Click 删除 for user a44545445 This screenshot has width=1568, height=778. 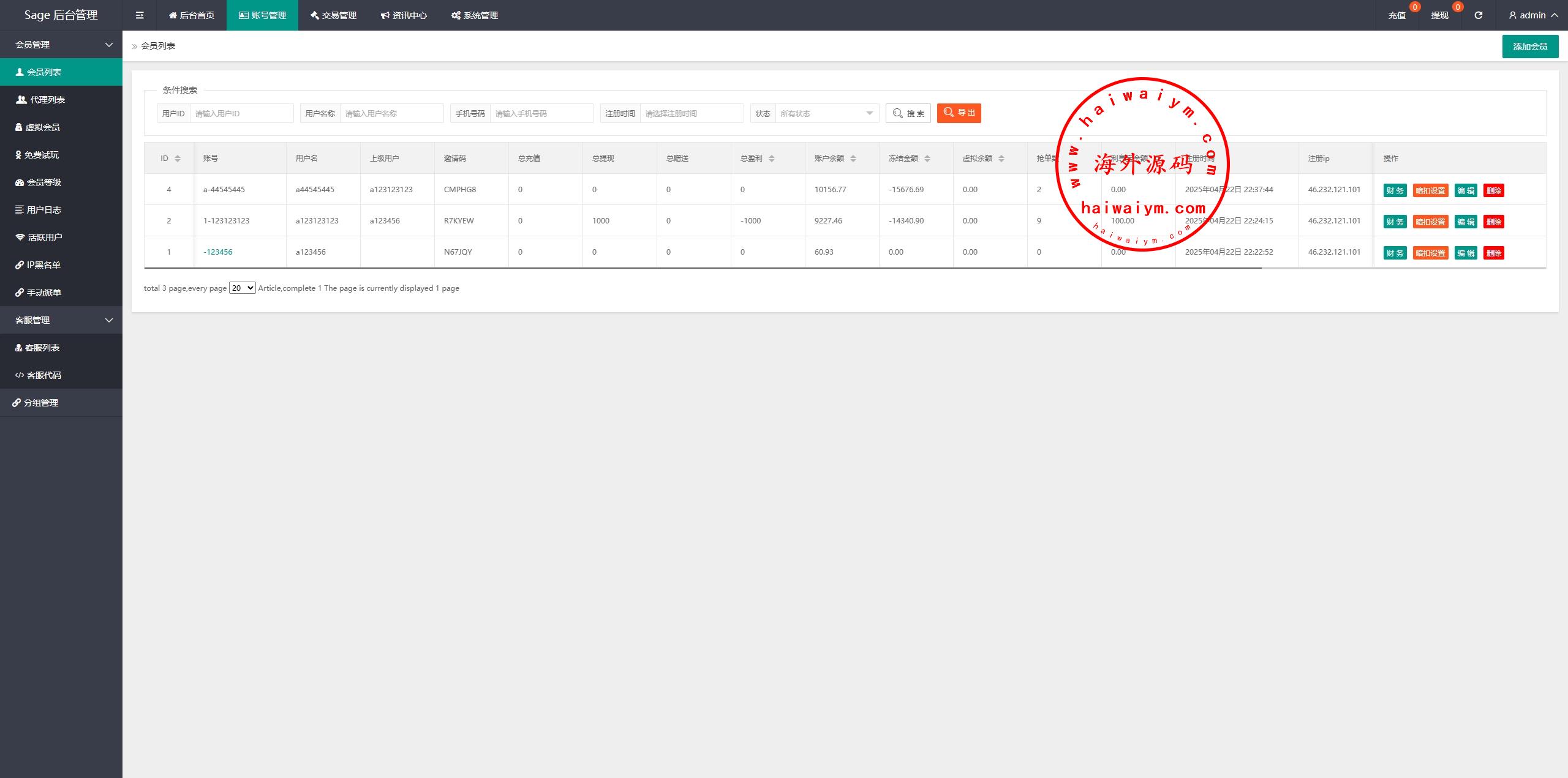[1493, 190]
